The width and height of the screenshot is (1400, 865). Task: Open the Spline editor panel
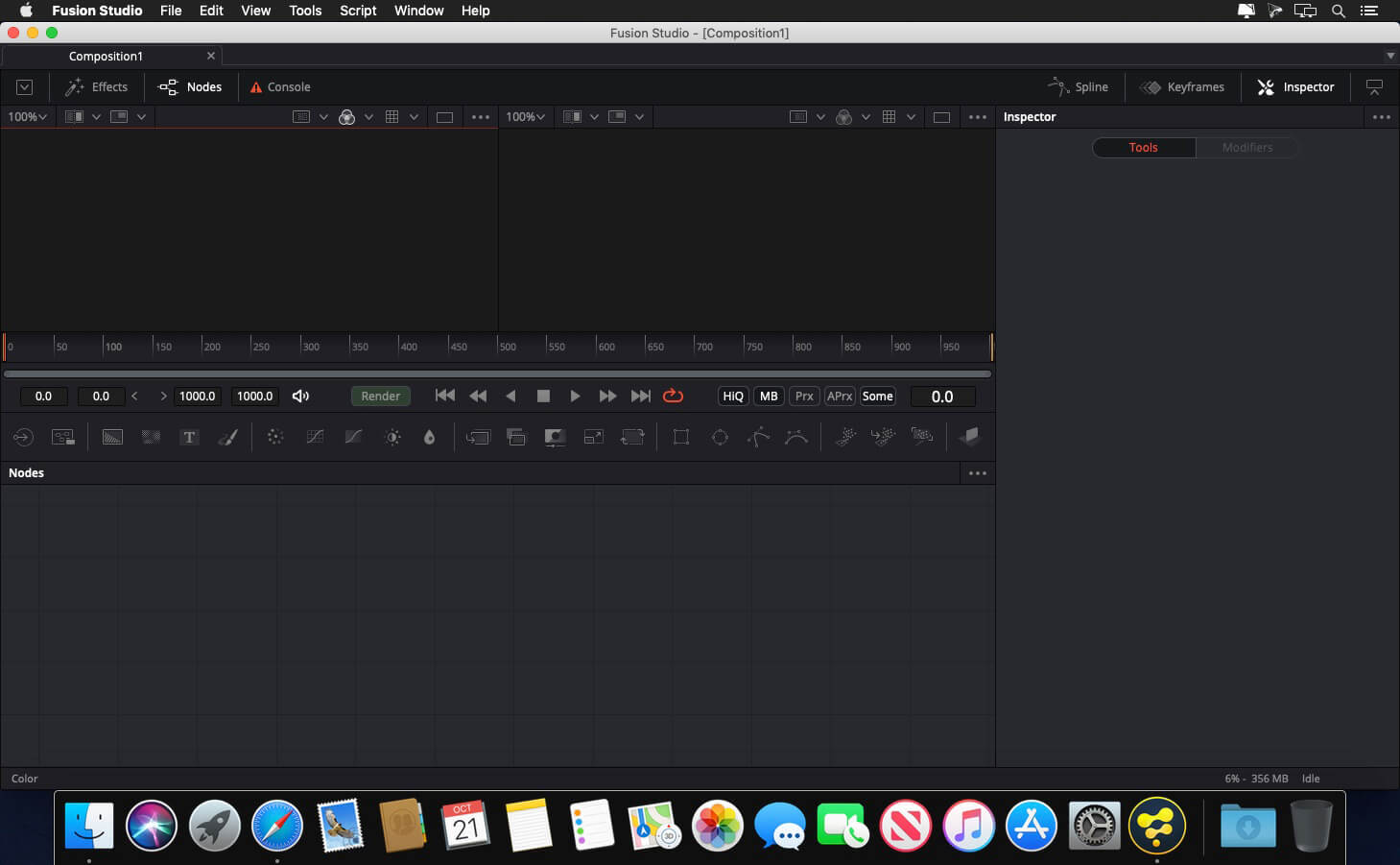(1079, 87)
